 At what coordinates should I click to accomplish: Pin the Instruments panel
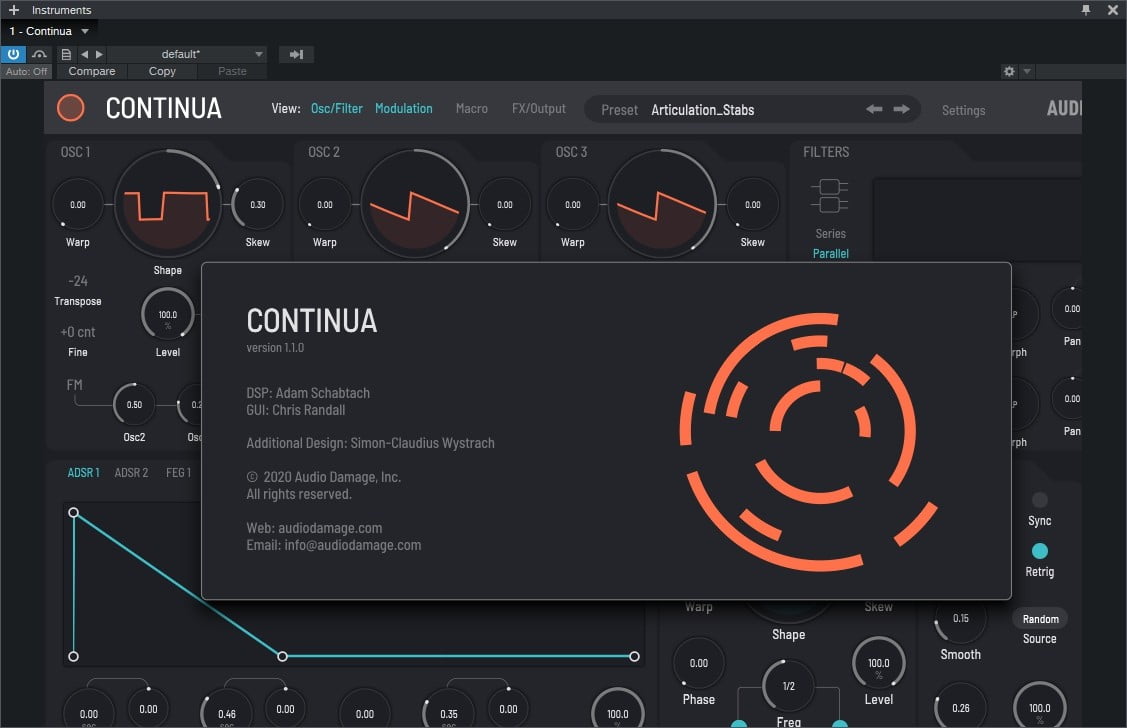tap(1086, 10)
